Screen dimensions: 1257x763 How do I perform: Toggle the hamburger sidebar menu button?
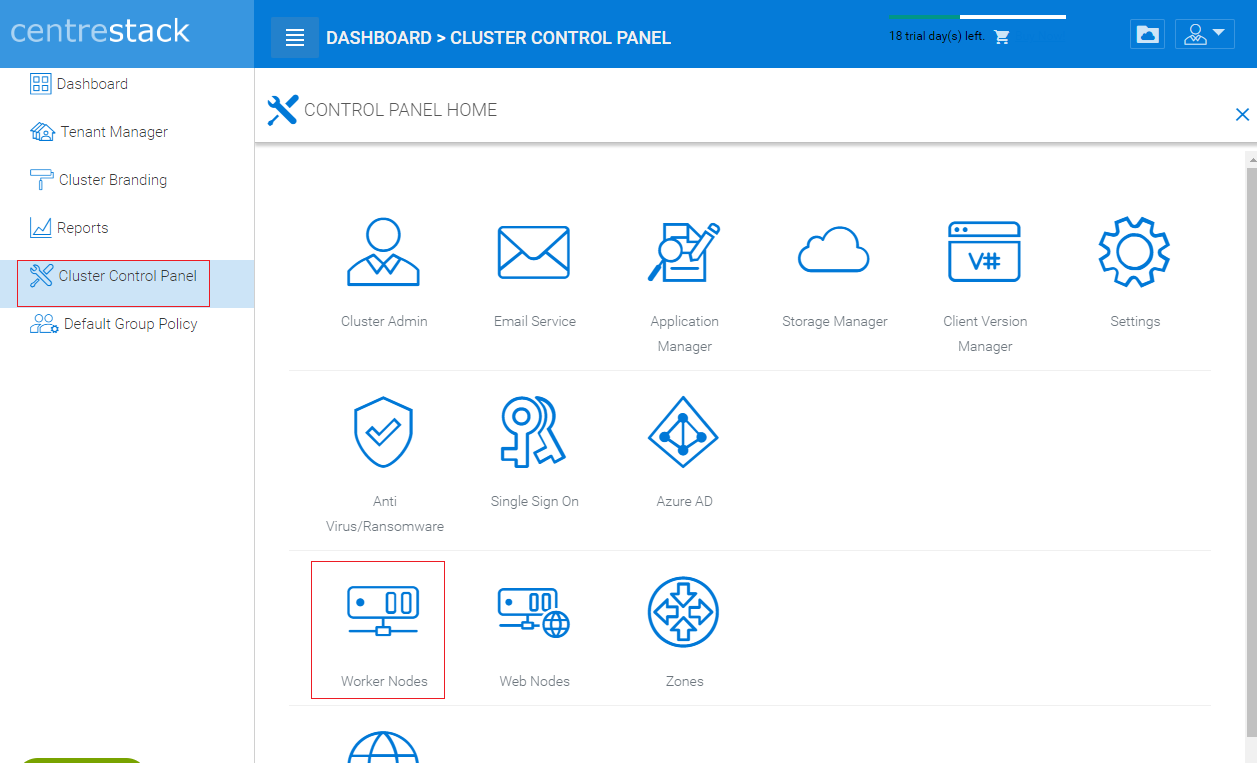tap(295, 38)
